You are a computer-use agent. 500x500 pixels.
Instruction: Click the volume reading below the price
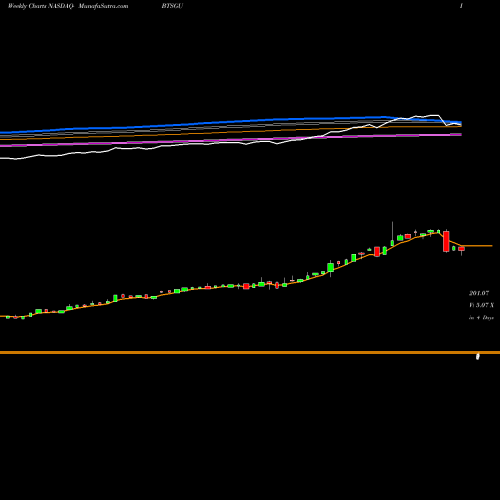click(x=481, y=305)
